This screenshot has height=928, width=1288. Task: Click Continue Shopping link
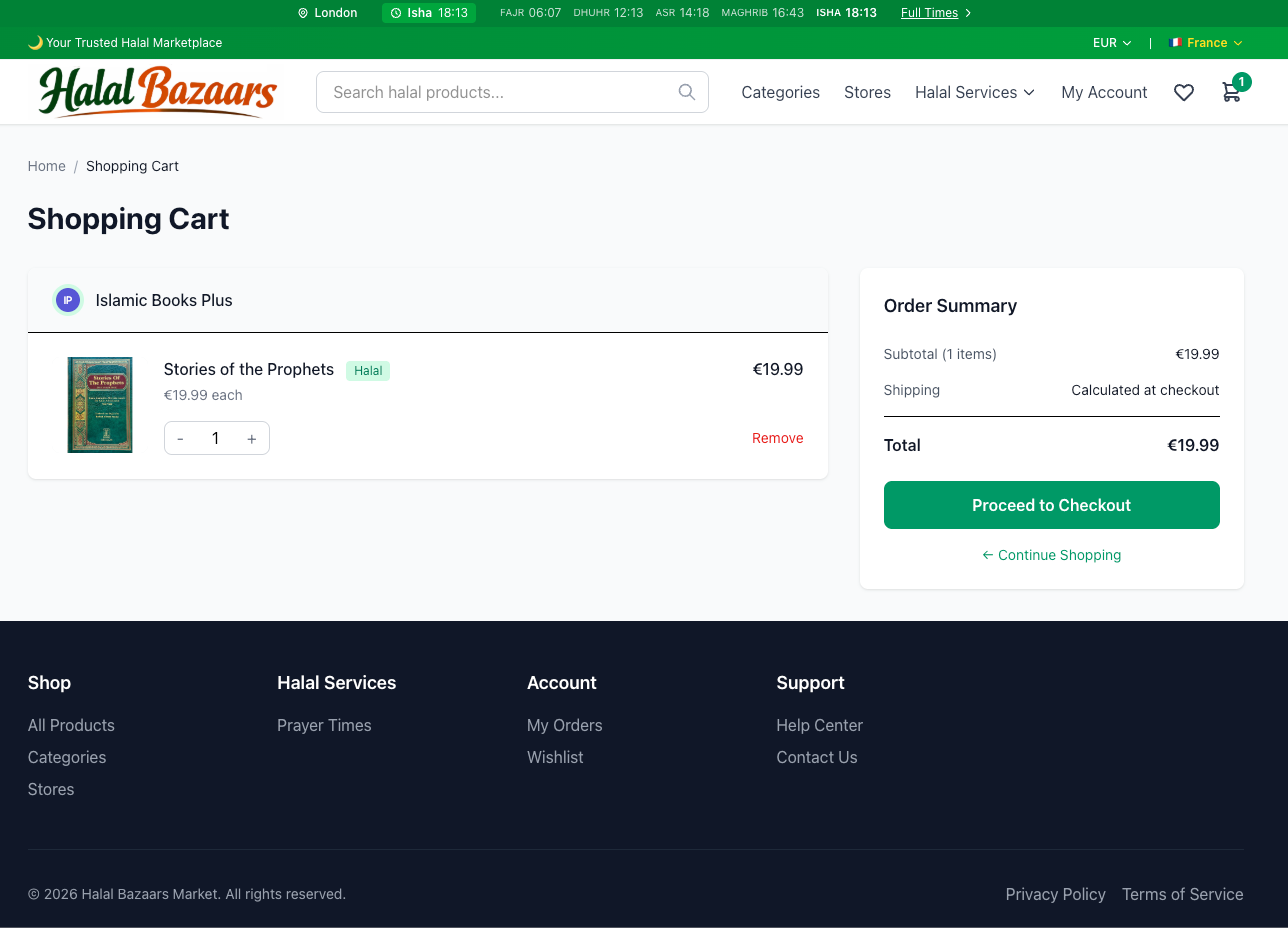pyautogui.click(x=1051, y=555)
